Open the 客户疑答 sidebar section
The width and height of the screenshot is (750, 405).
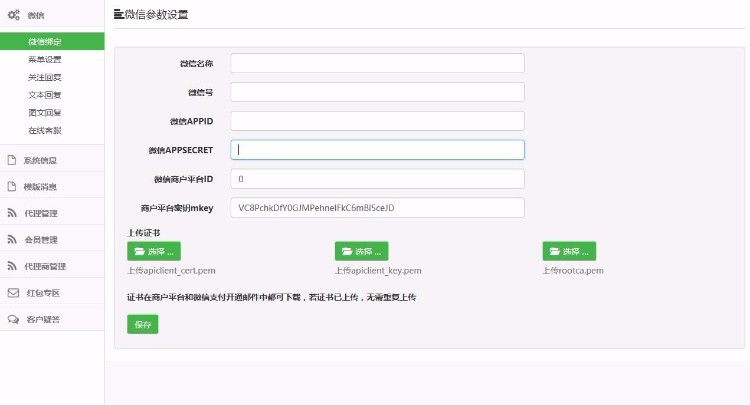tap(52, 319)
